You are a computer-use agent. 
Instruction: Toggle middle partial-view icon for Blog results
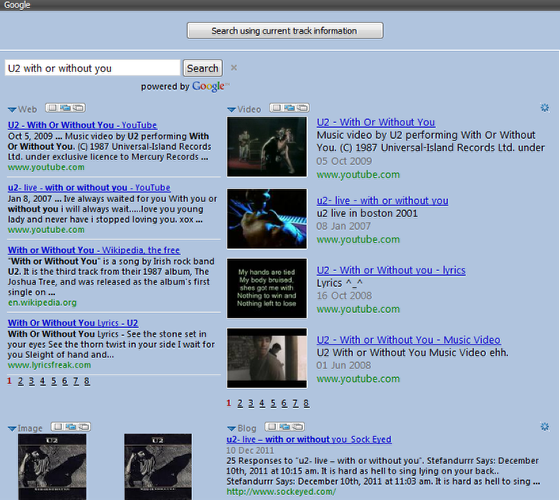285,427
